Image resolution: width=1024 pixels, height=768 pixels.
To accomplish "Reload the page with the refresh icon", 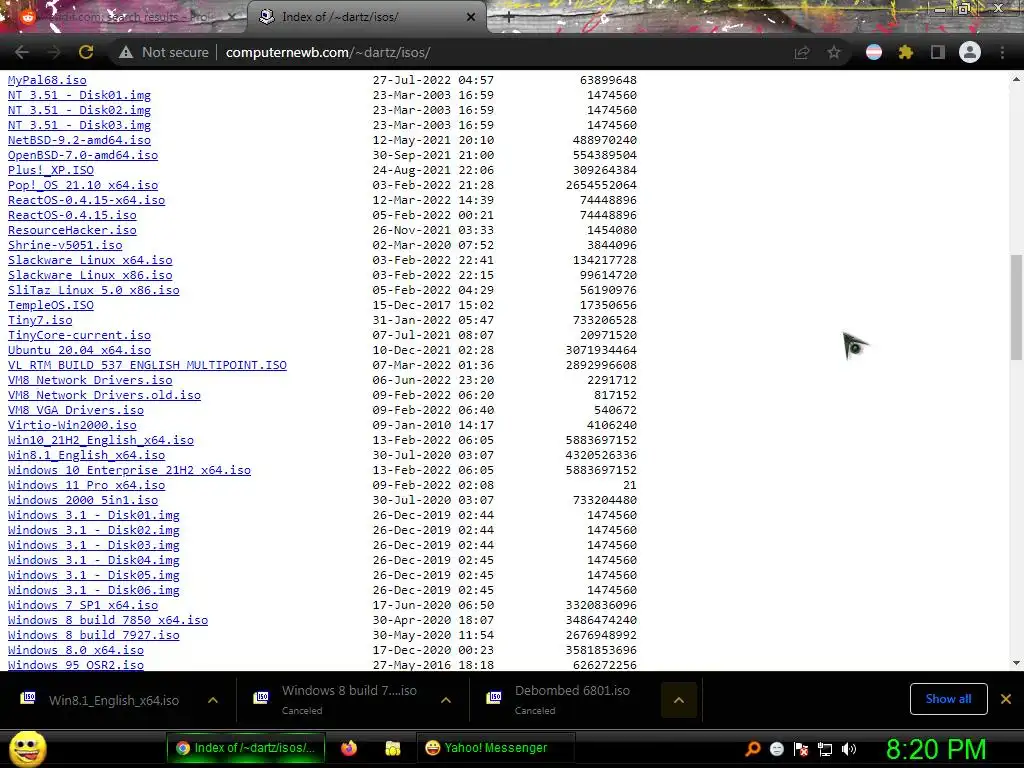I will (86, 52).
